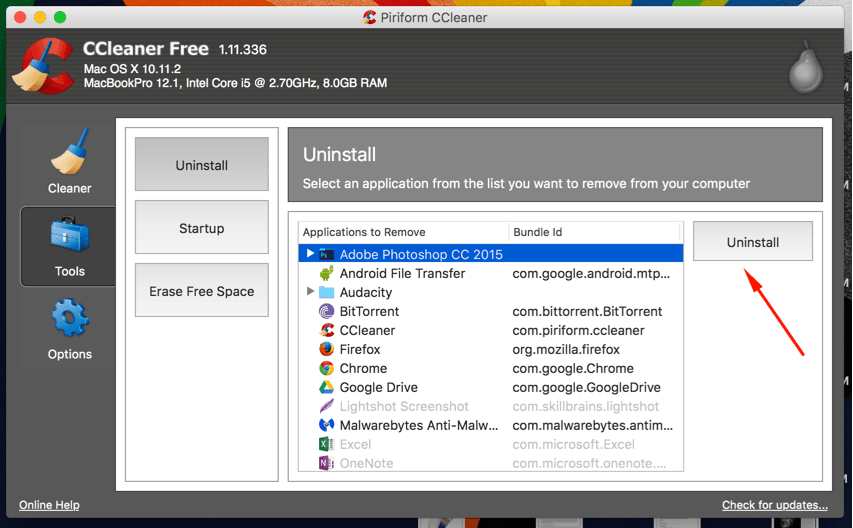
Task: Click bundle id com.bittorrent.BitTorrent
Action: click(x=587, y=312)
